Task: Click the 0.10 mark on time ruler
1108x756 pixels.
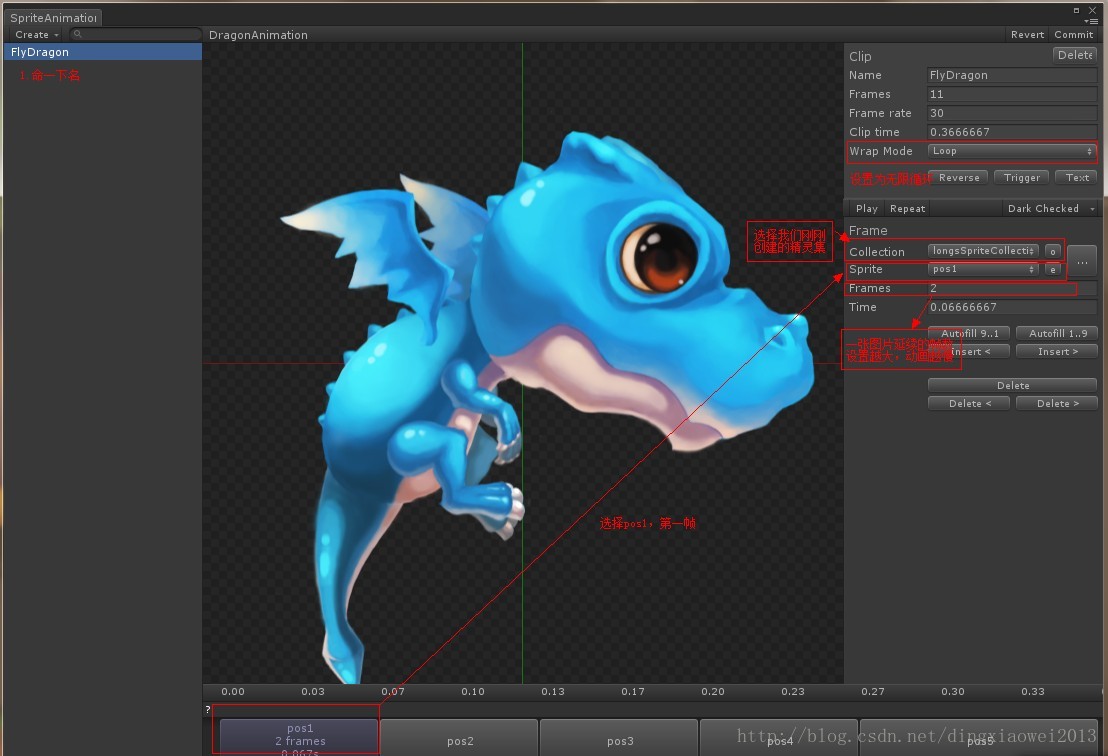Action: [x=473, y=692]
